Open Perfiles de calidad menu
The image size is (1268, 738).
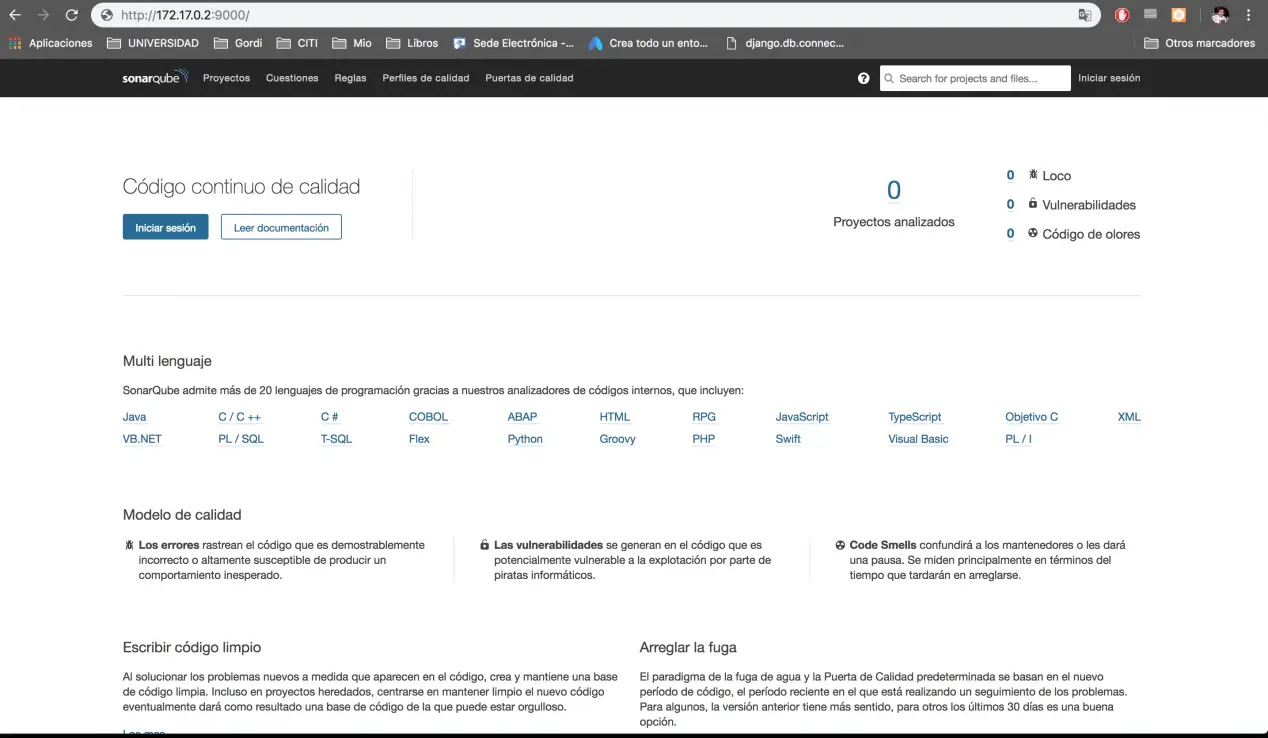pyautogui.click(x=425, y=78)
